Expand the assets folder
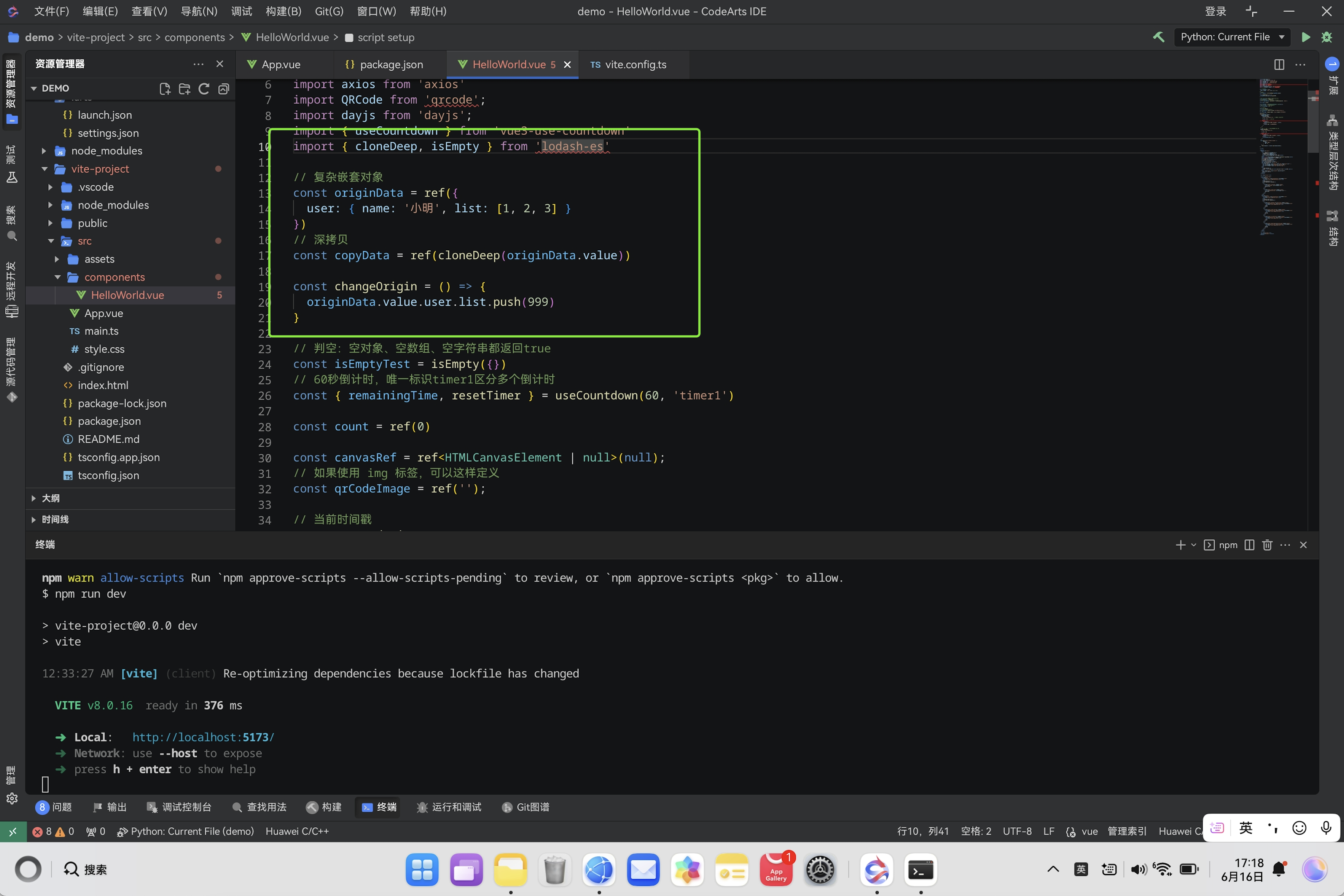 coord(57,259)
